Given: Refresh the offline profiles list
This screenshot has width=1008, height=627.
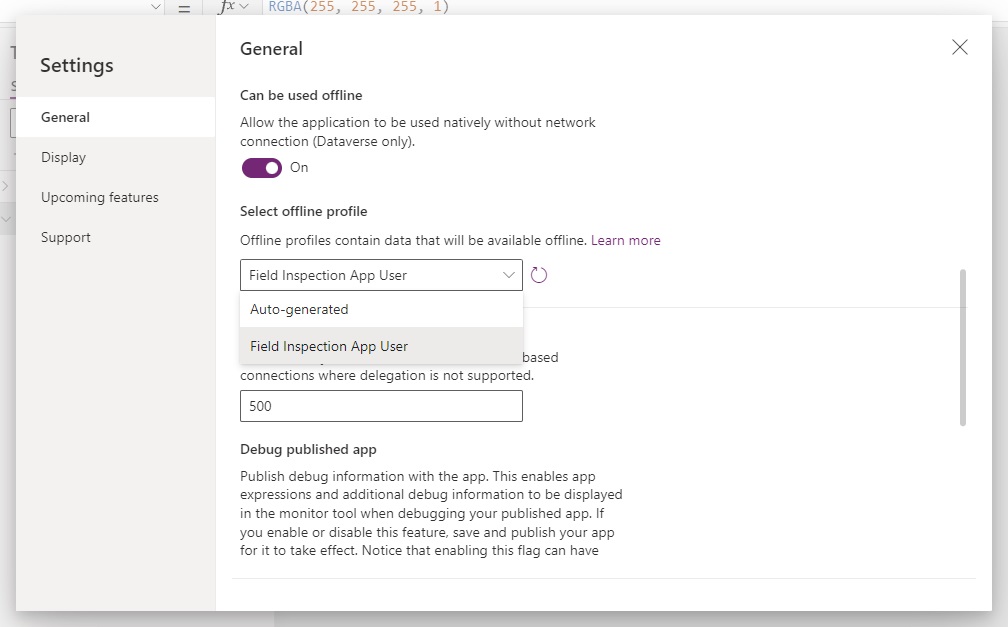Looking at the screenshot, I should 539,275.
